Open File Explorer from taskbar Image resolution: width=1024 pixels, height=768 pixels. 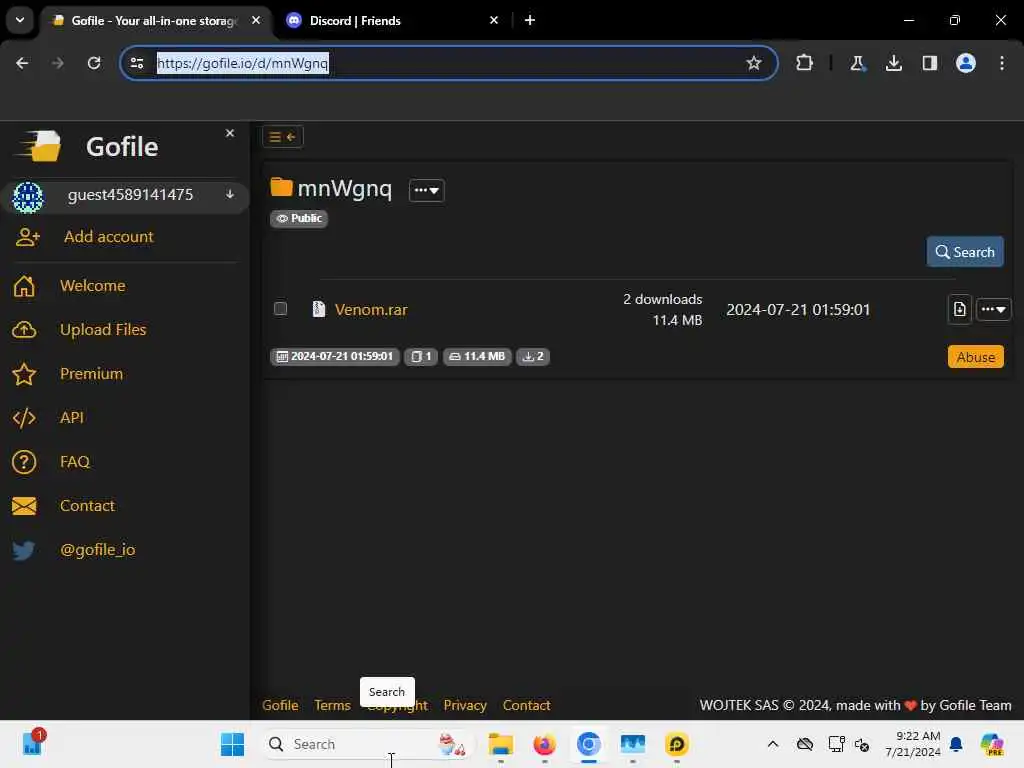[x=501, y=744]
